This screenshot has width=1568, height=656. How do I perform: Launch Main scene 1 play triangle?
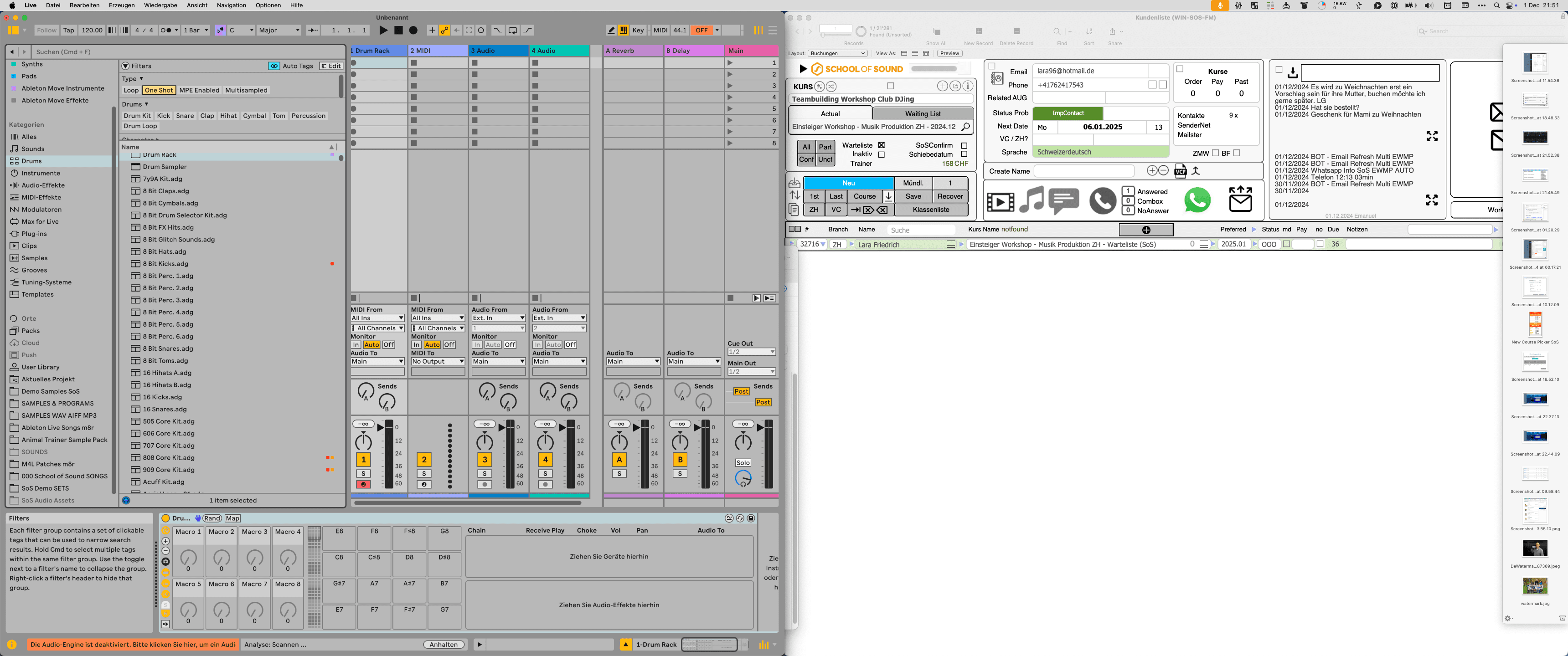[x=730, y=63]
